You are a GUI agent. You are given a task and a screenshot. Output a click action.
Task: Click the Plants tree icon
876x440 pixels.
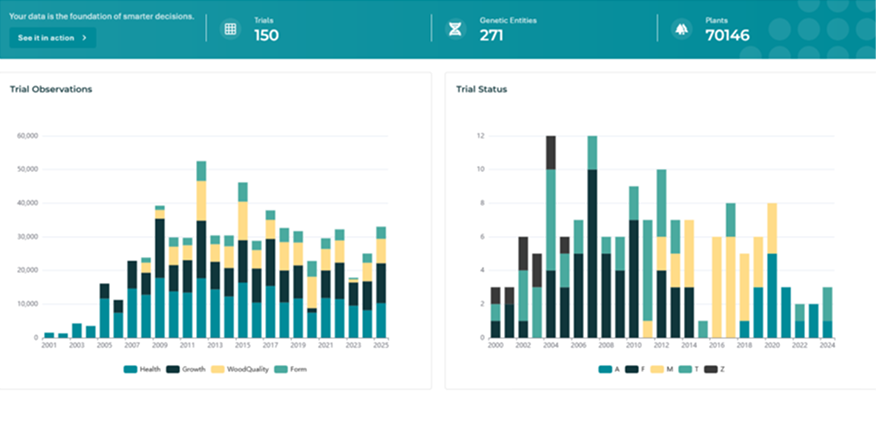click(681, 29)
